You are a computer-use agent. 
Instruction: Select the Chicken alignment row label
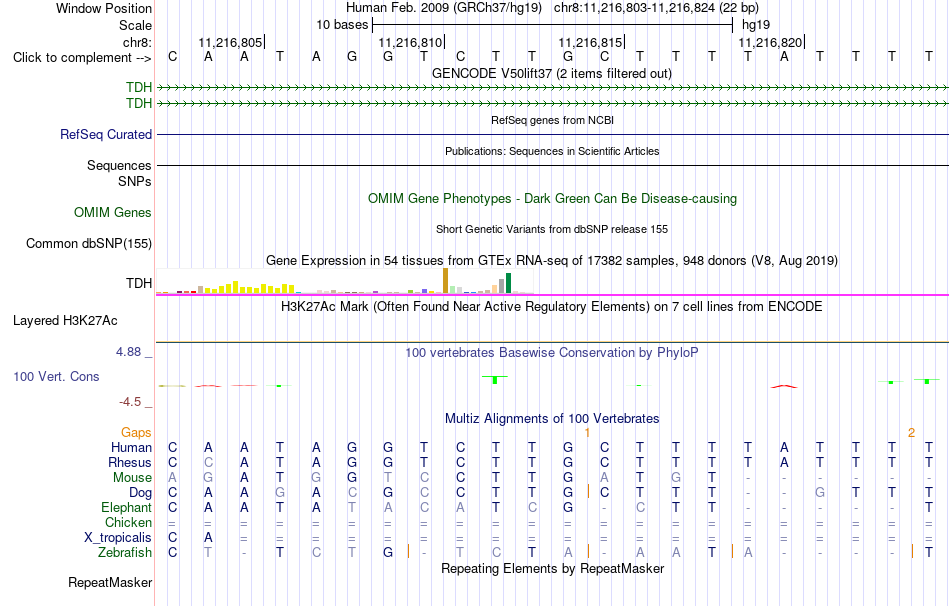[x=128, y=522]
